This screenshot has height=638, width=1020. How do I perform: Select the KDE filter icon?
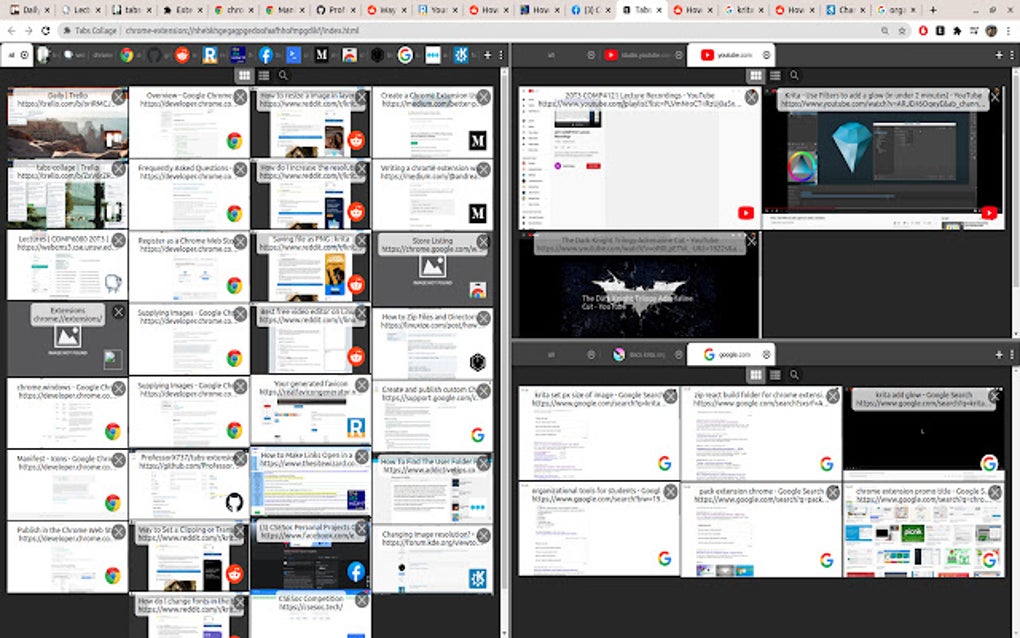point(464,55)
